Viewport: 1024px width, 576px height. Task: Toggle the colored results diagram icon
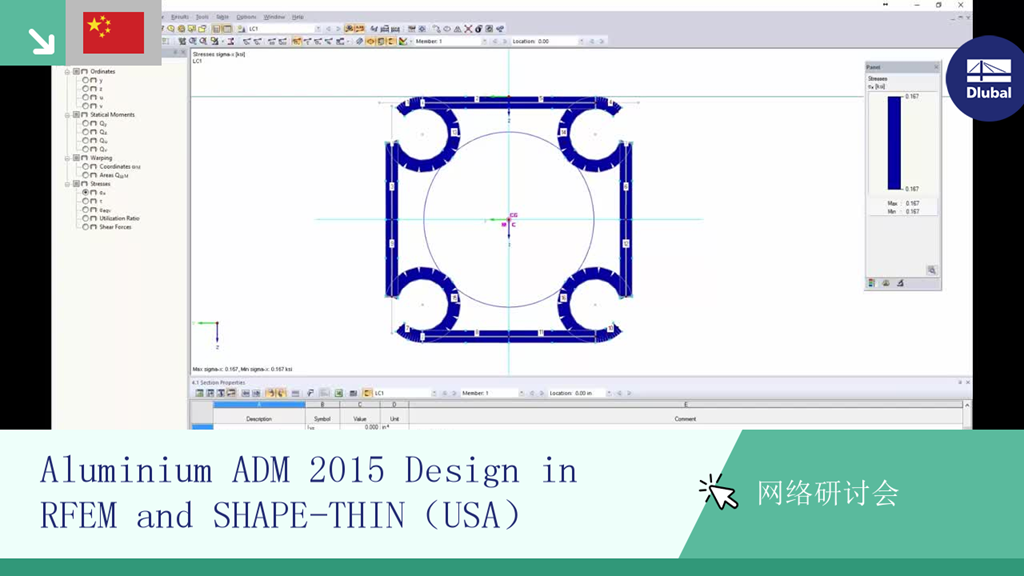[x=402, y=41]
